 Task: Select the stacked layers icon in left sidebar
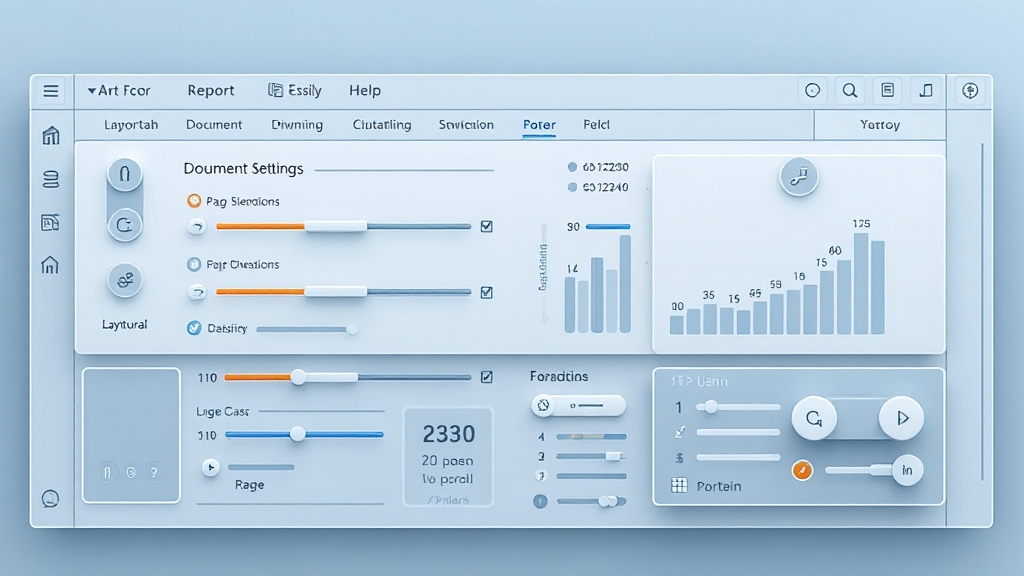coord(51,180)
